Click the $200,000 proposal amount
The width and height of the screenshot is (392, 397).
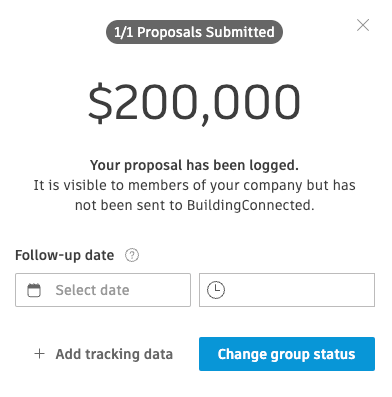coord(194,103)
